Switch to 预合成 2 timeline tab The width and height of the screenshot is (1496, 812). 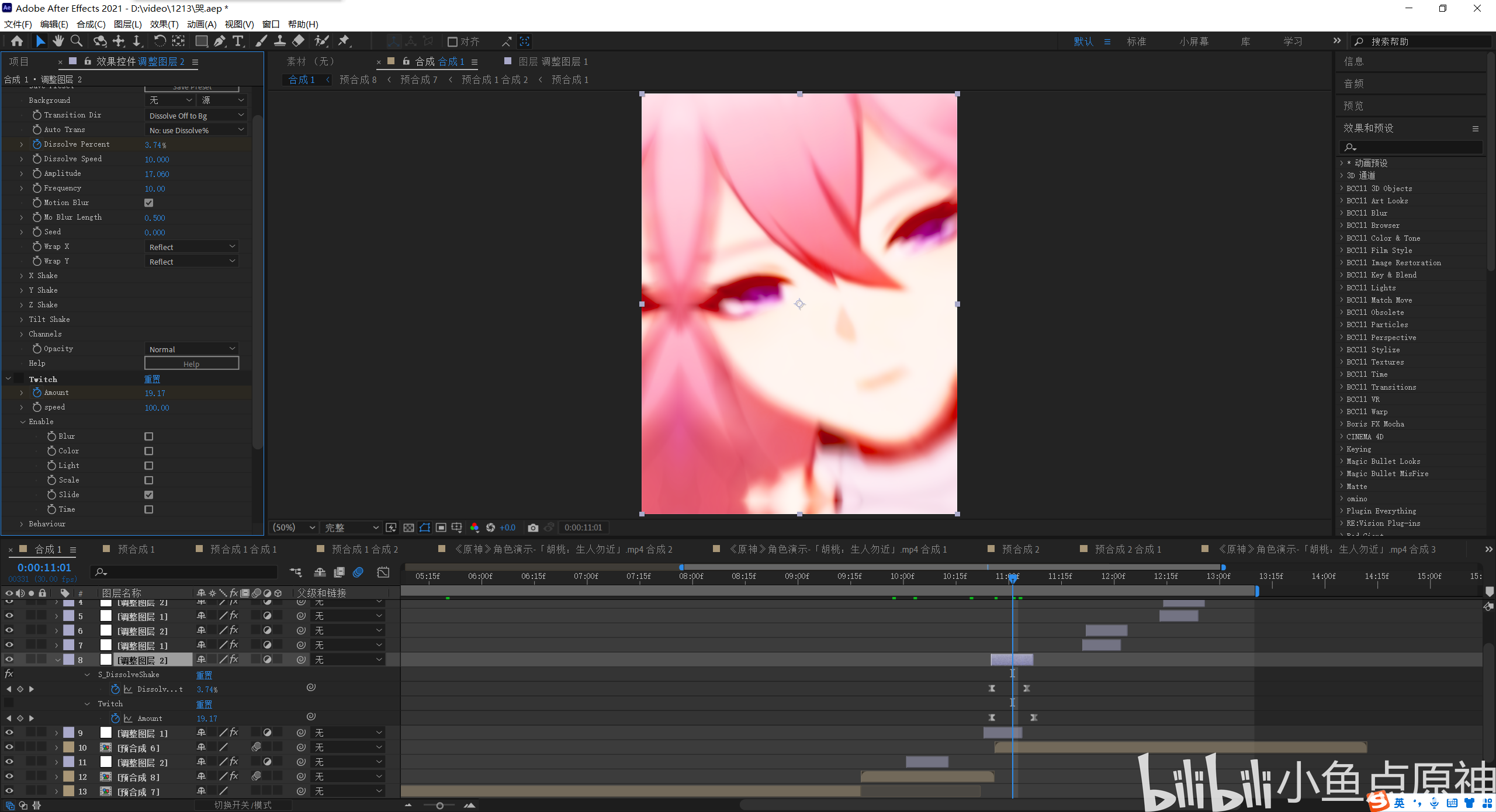point(1020,549)
